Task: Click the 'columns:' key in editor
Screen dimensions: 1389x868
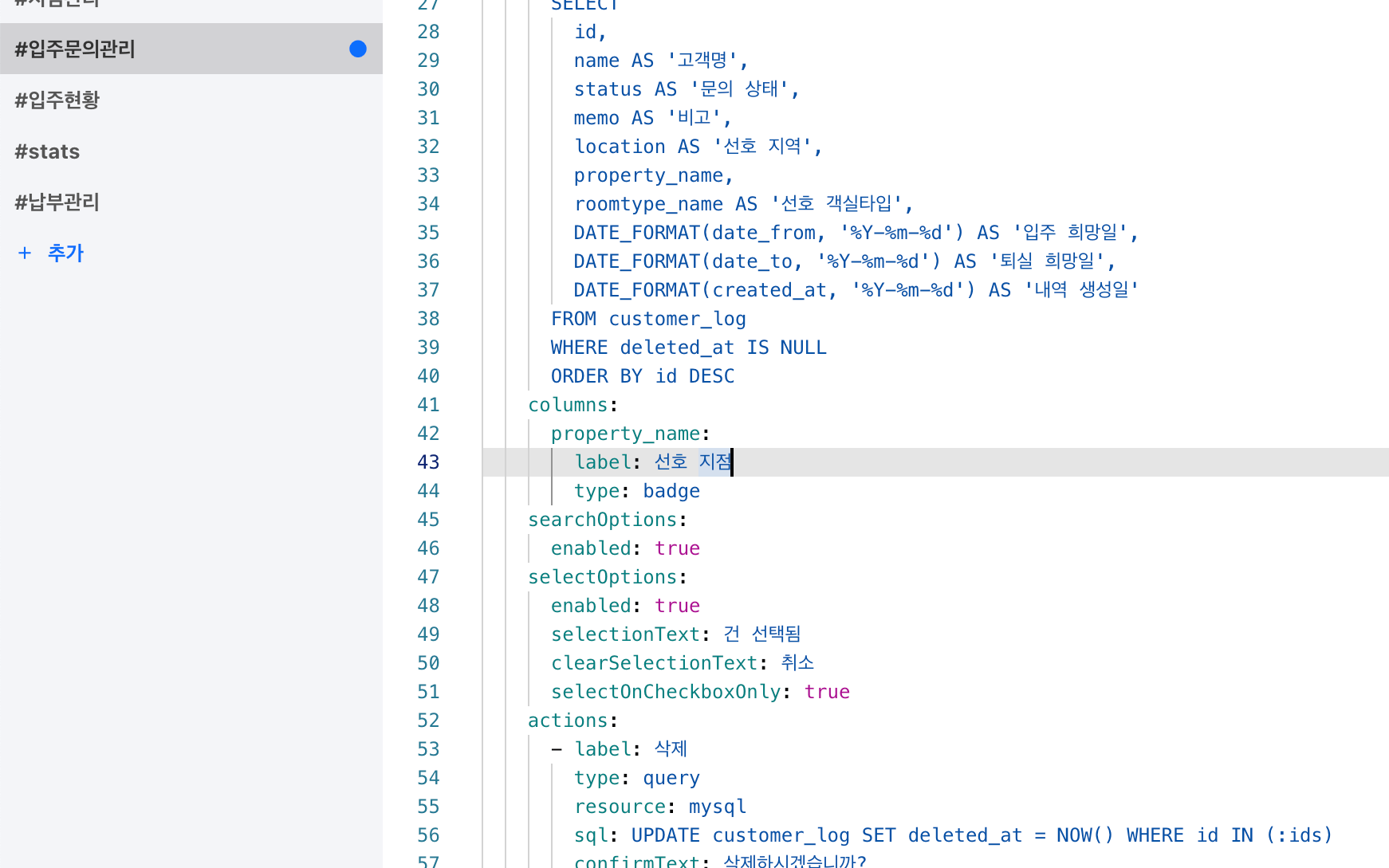Action: tap(568, 405)
